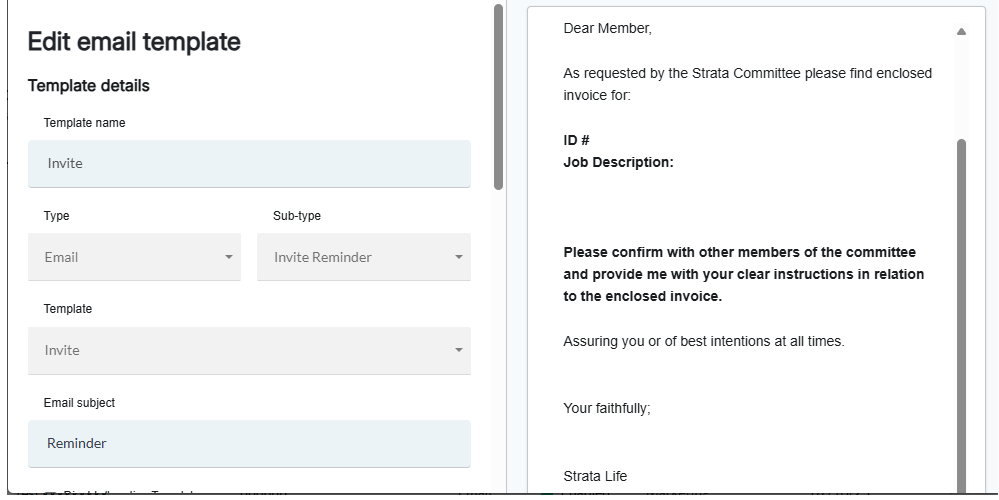Click the Strata Life signature text
Image resolution: width=999 pixels, height=500 pixels.
pos(595,476)
